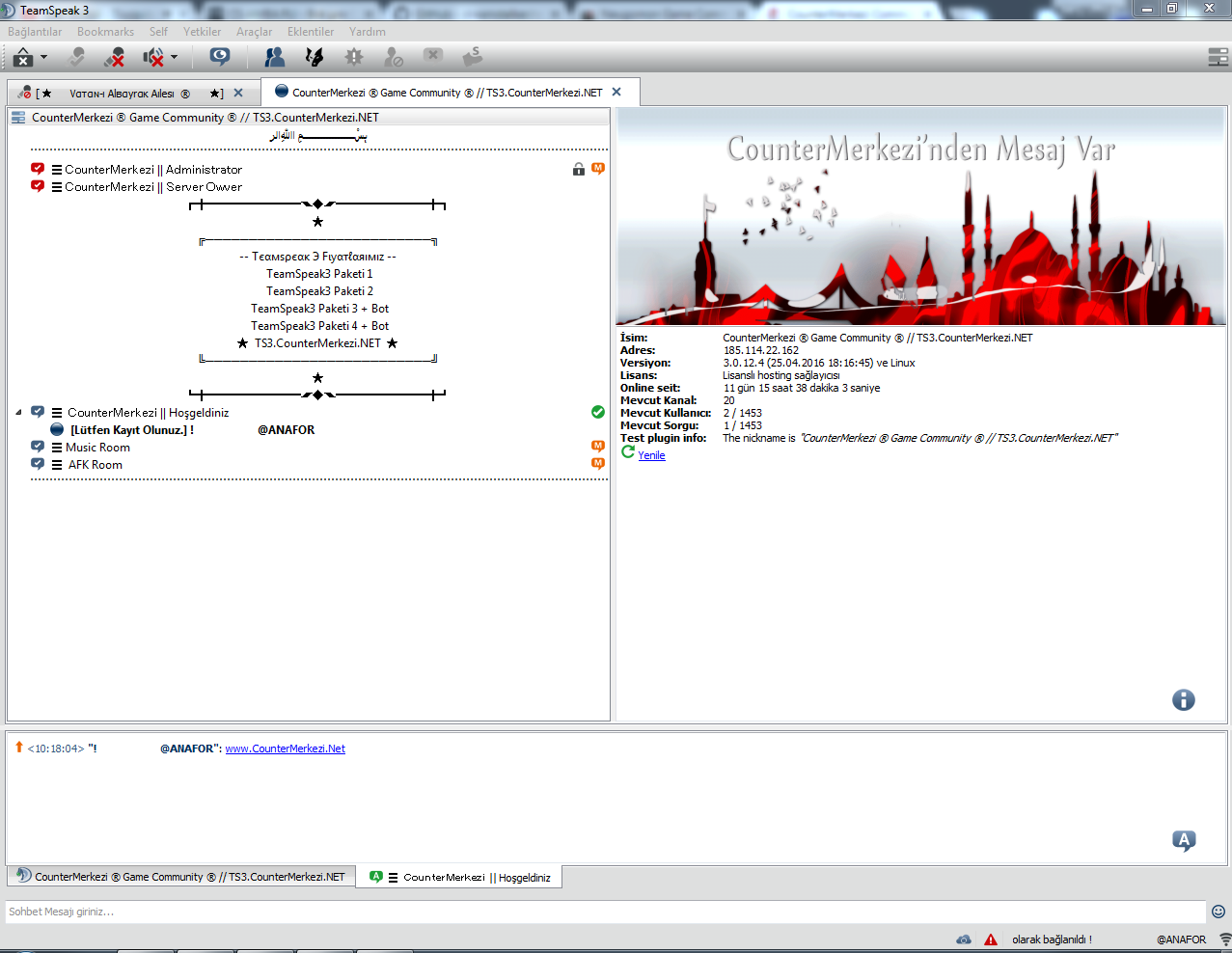
Task: Close the Vatan-ı Albayrak Ailesi server tab
Action: pos(238,94)
